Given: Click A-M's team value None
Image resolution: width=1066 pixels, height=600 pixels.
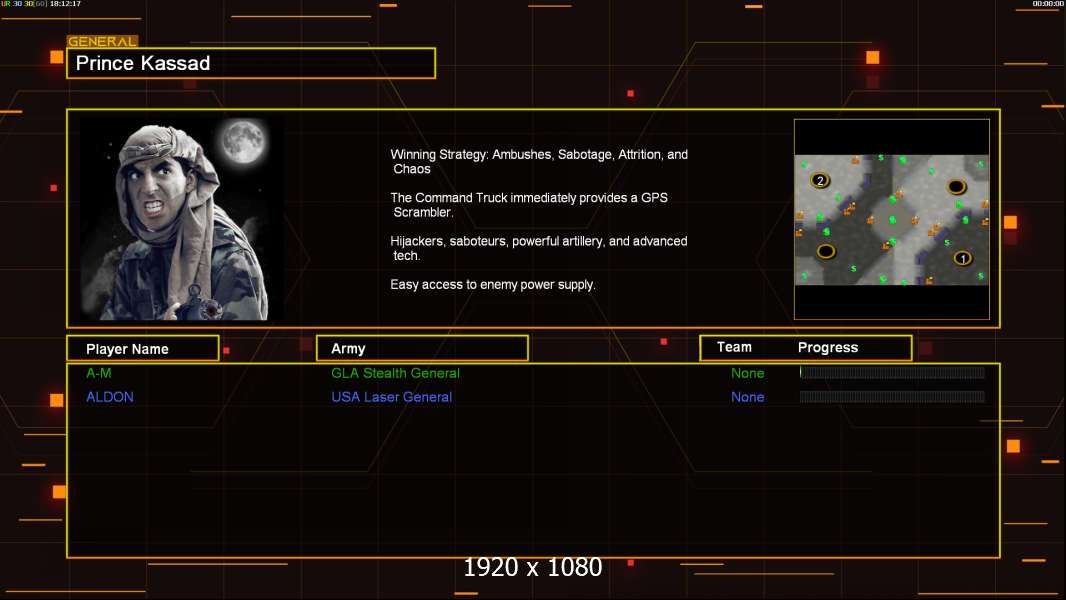Looking at the screenshot, I should (747, 373).
